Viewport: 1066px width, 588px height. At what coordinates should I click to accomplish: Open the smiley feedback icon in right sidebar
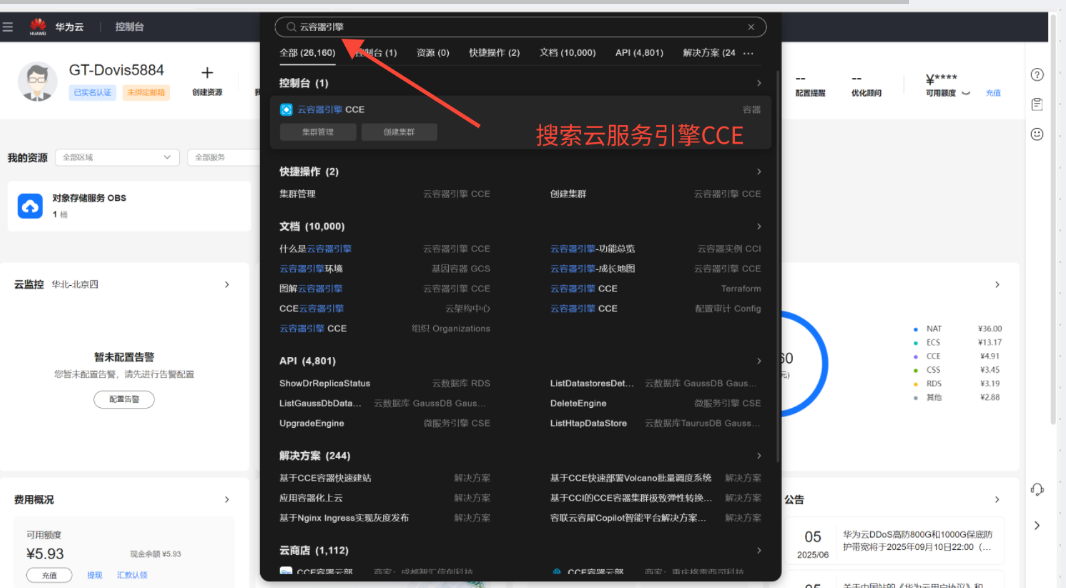click(x=1037, y=134)
